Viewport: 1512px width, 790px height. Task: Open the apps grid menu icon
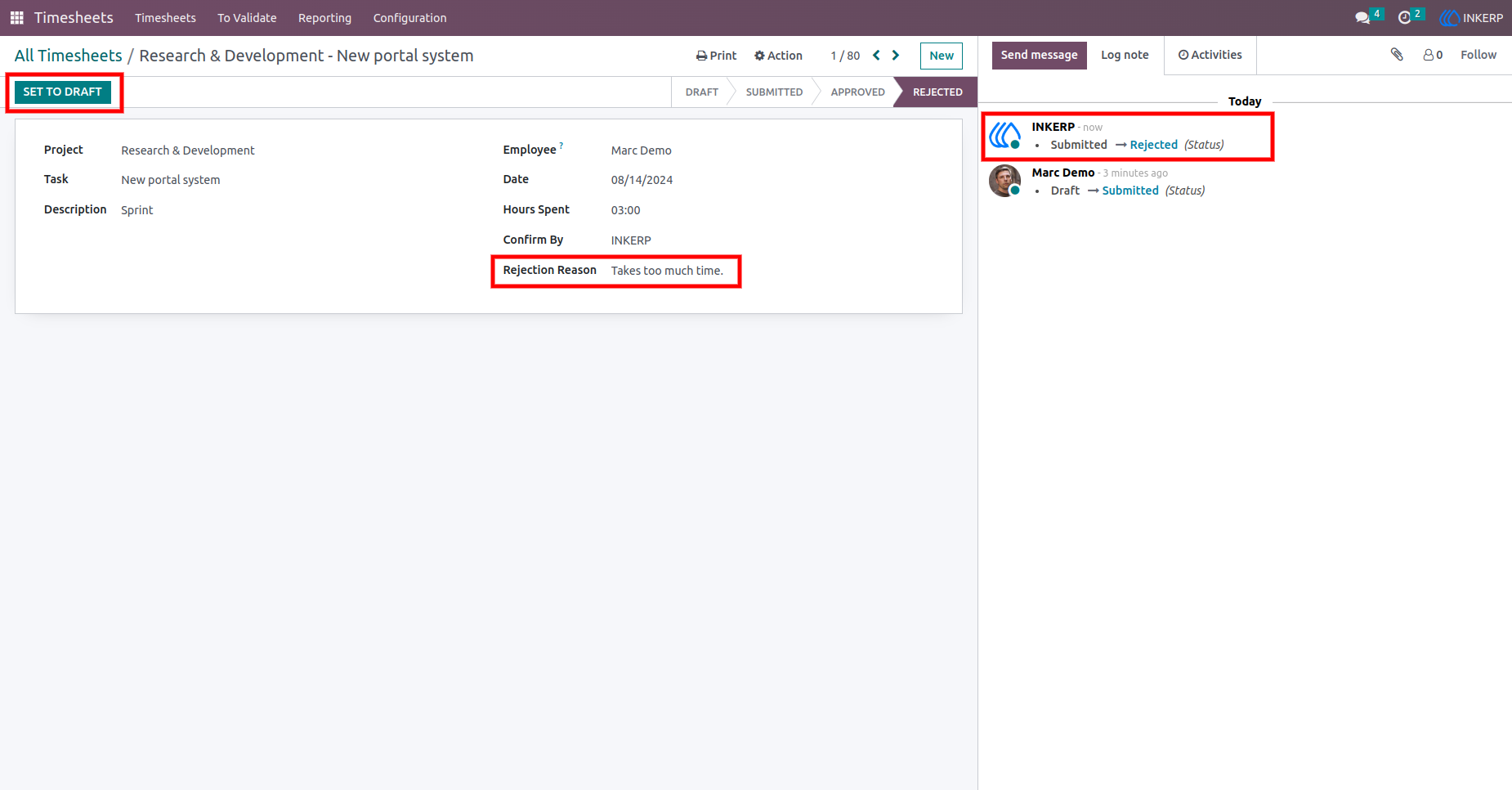click(16, 17)
